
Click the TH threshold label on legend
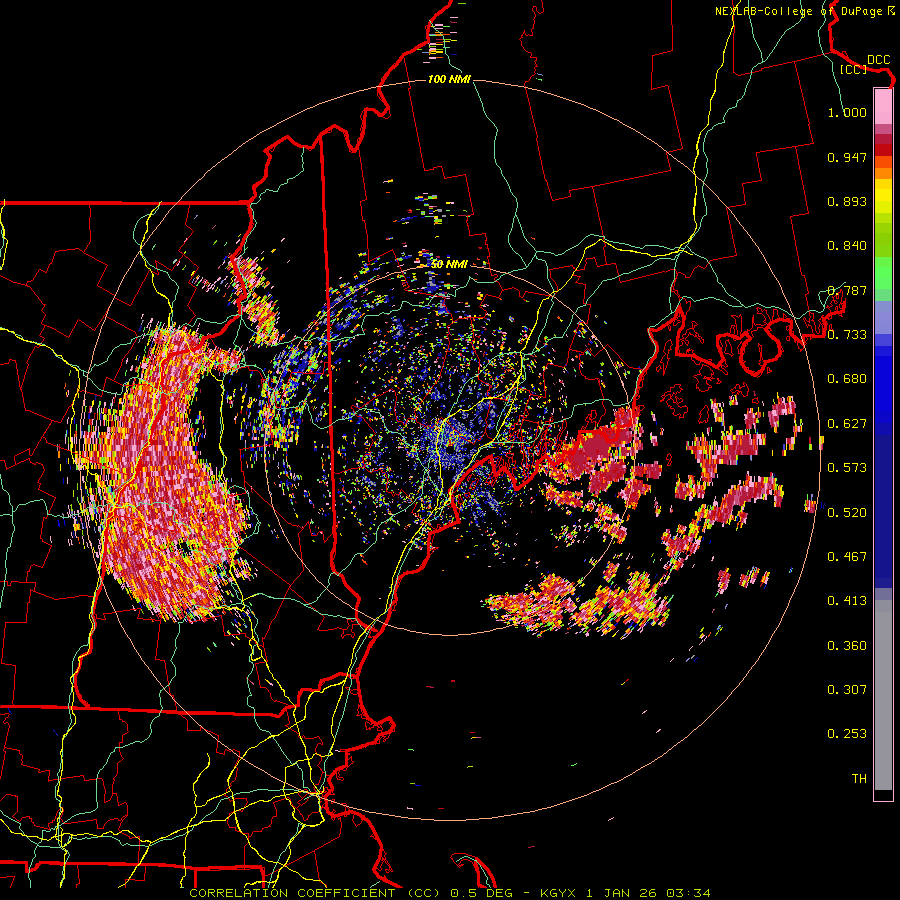pyautogui.click(x=859, y=779)
